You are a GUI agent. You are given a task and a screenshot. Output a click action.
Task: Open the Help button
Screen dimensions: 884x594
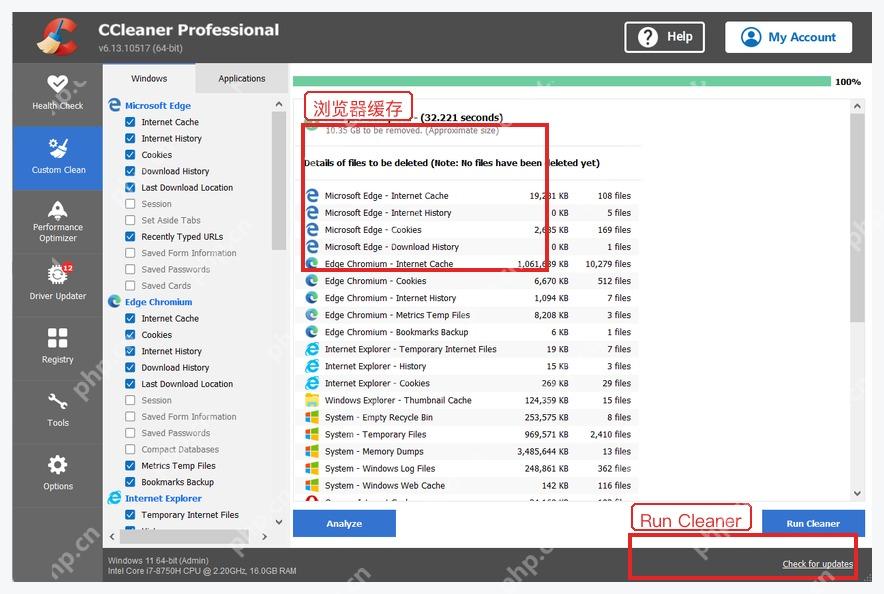[x=665, y=37]
